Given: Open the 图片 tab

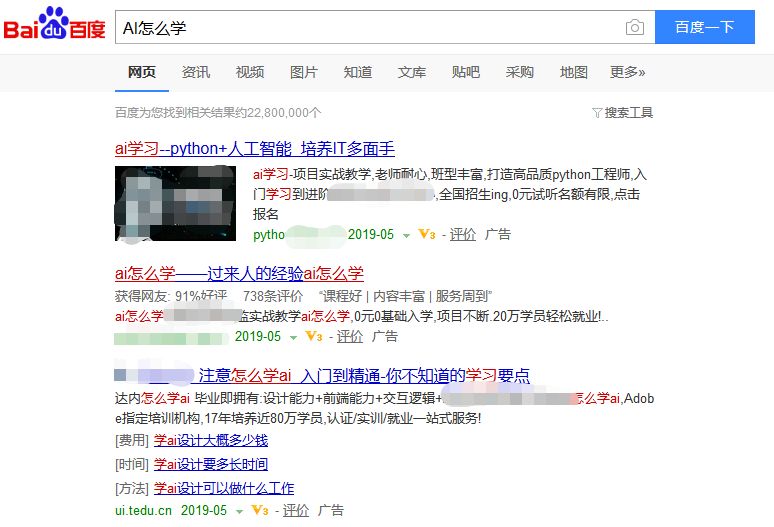Looking at the screenshot, I should click(x=304, y=72).
